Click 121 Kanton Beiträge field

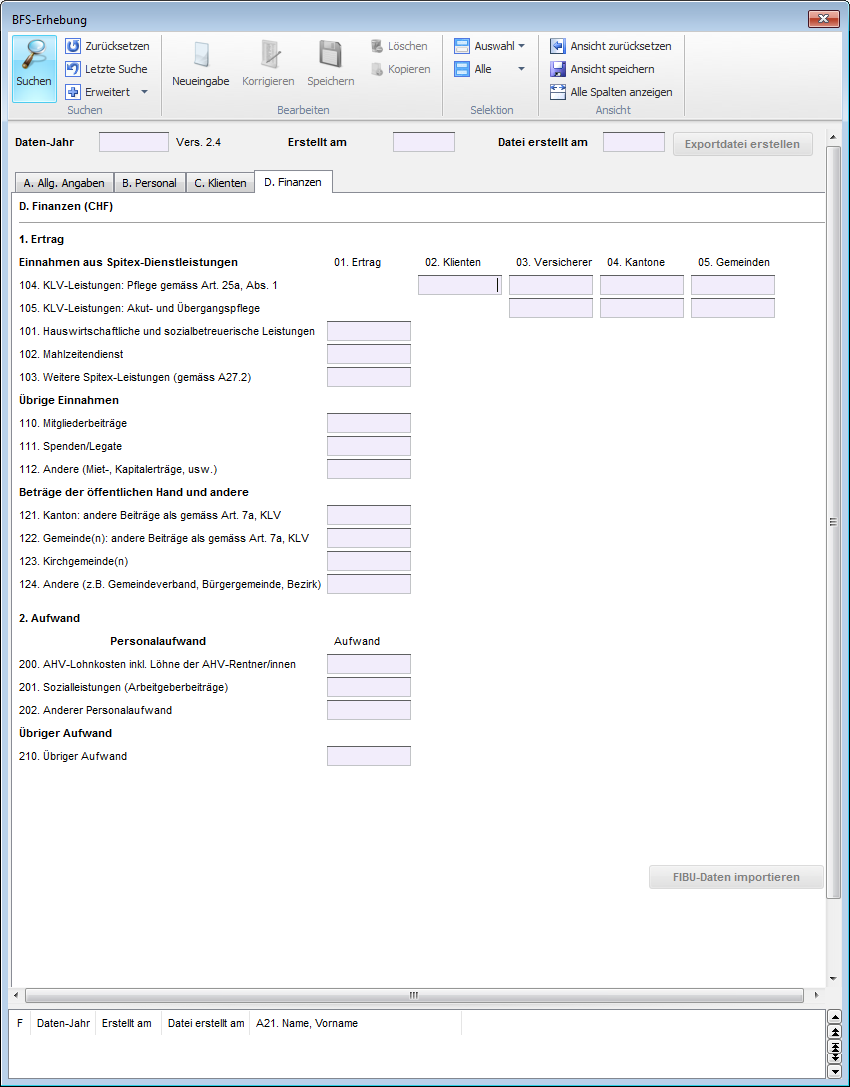pyautogui.click(x=369, y=515)
